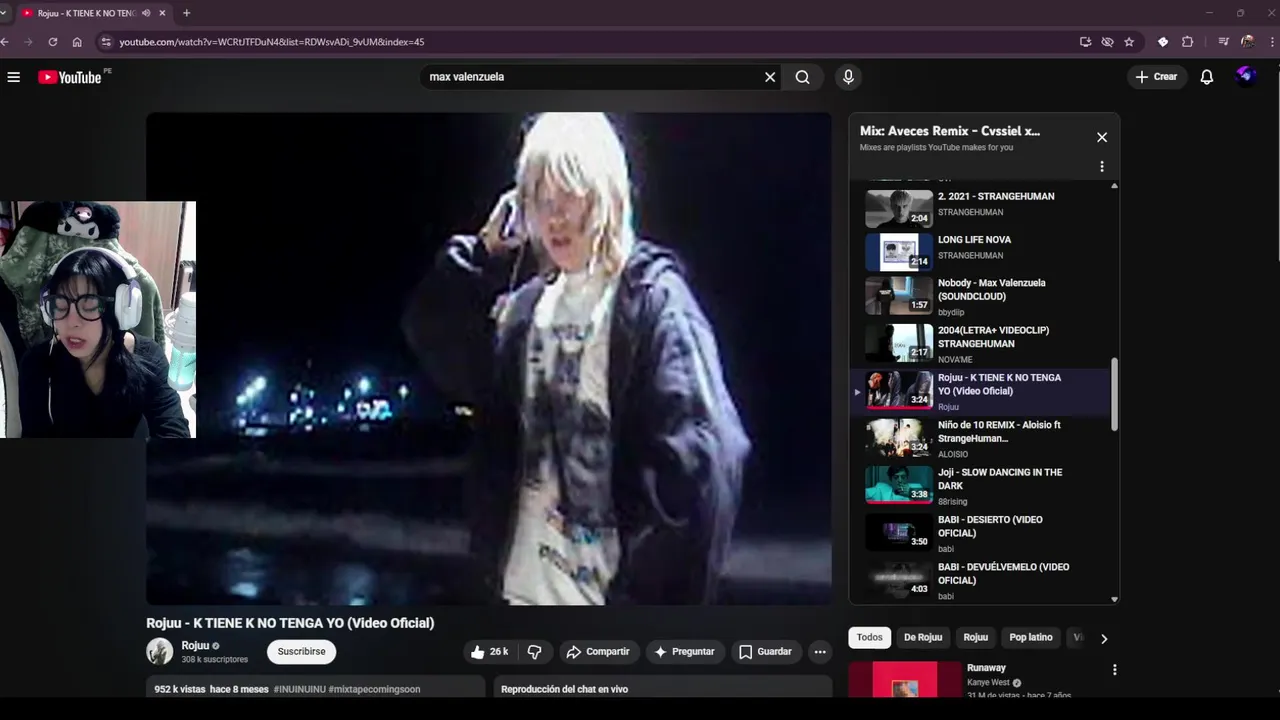Play BABI - DEVUÉLVEMELO from playlist
Viewport: 1280px width, 720px height.
tap(980, 581)
